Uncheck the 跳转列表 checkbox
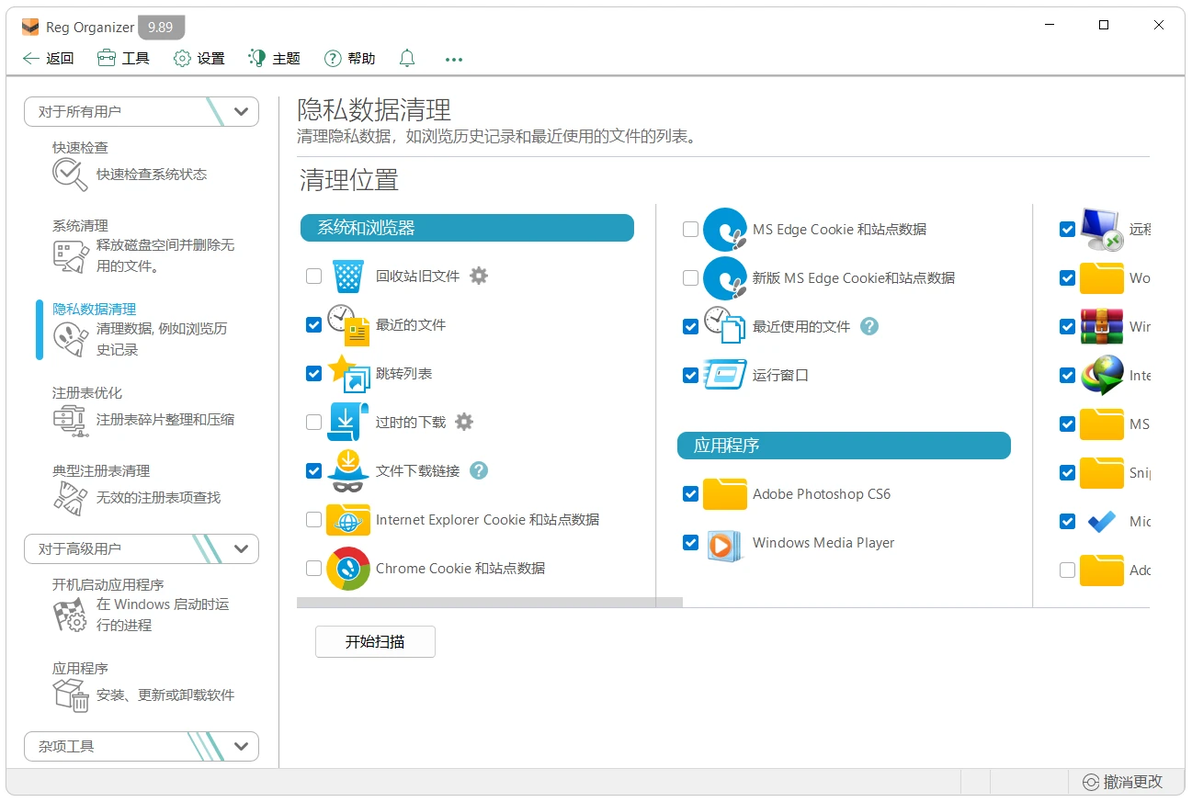Image resolution: width=1192 pixels, height=802 pixels. (x=313, y=373)
